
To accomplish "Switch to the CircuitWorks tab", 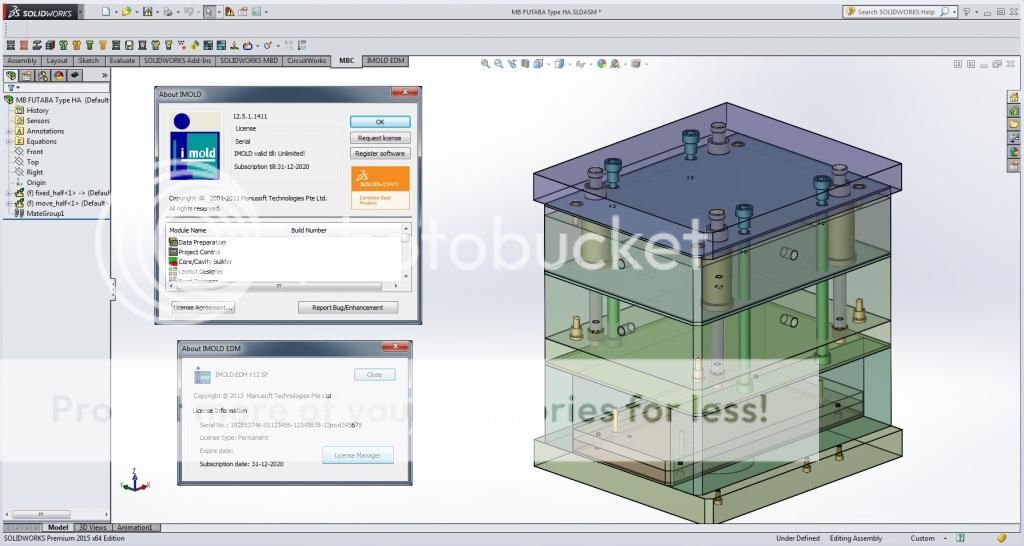I will click(x=306, y=61).
